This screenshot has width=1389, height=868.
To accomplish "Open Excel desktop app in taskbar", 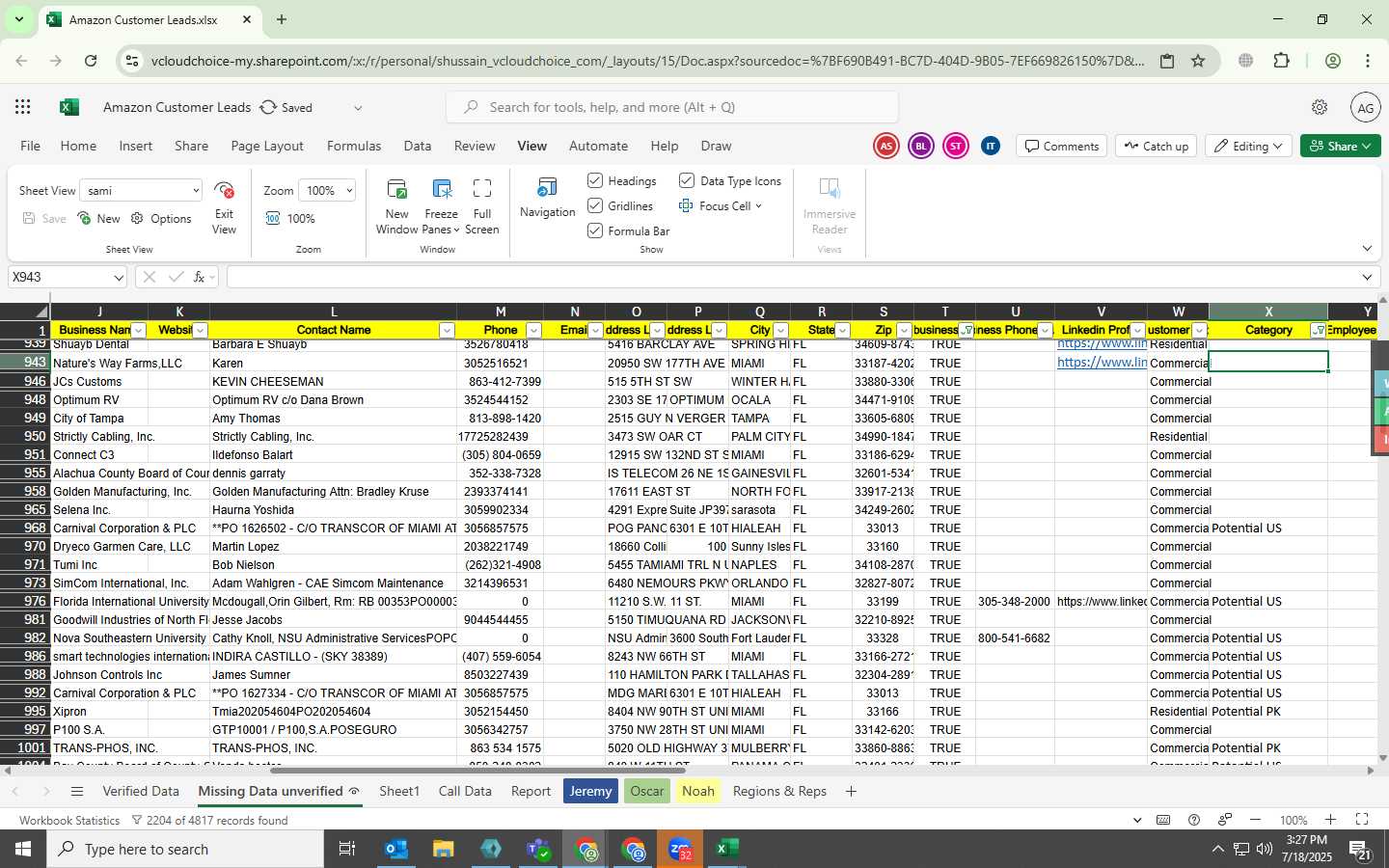I will click(726, 849).
